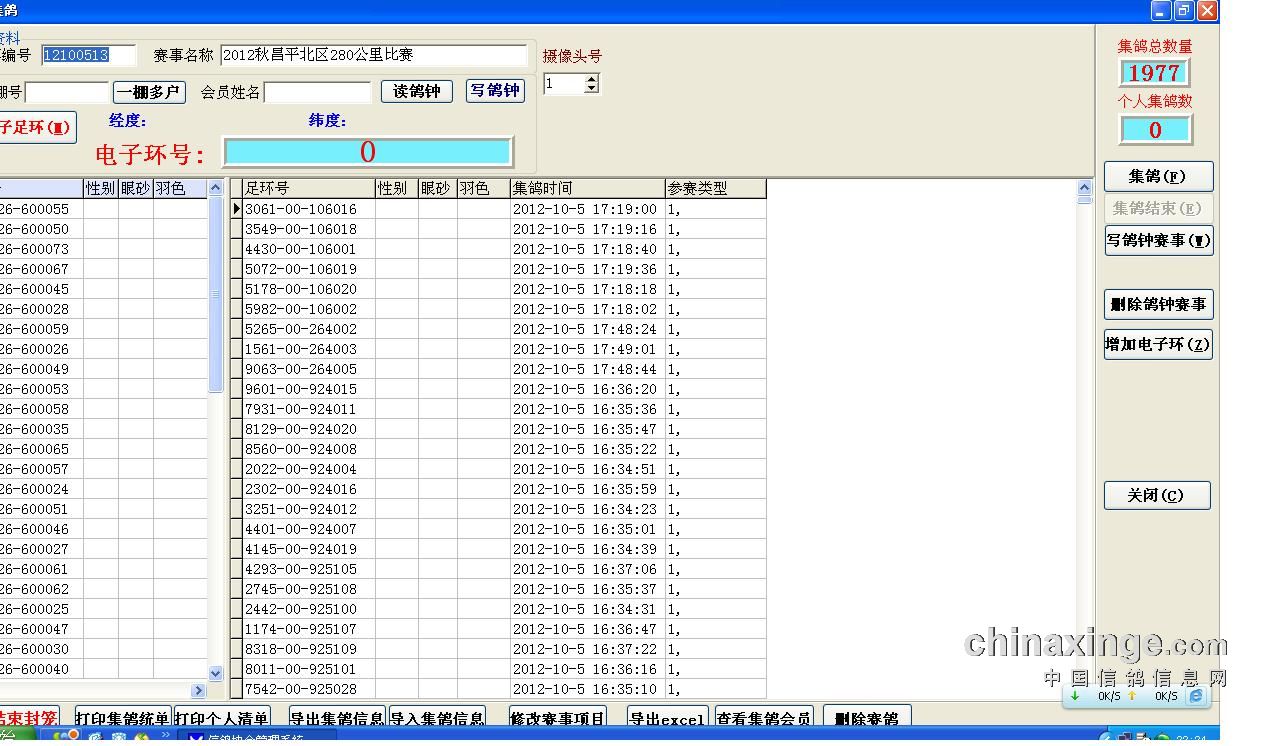
Task: Click the 一棚多户 button
Action: click(x=149, y=92)
